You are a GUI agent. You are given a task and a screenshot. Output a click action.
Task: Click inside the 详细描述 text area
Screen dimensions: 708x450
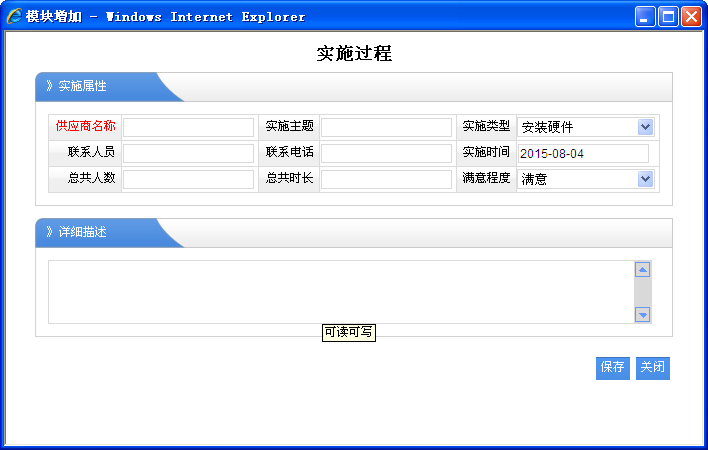click(x=340, y=291)
